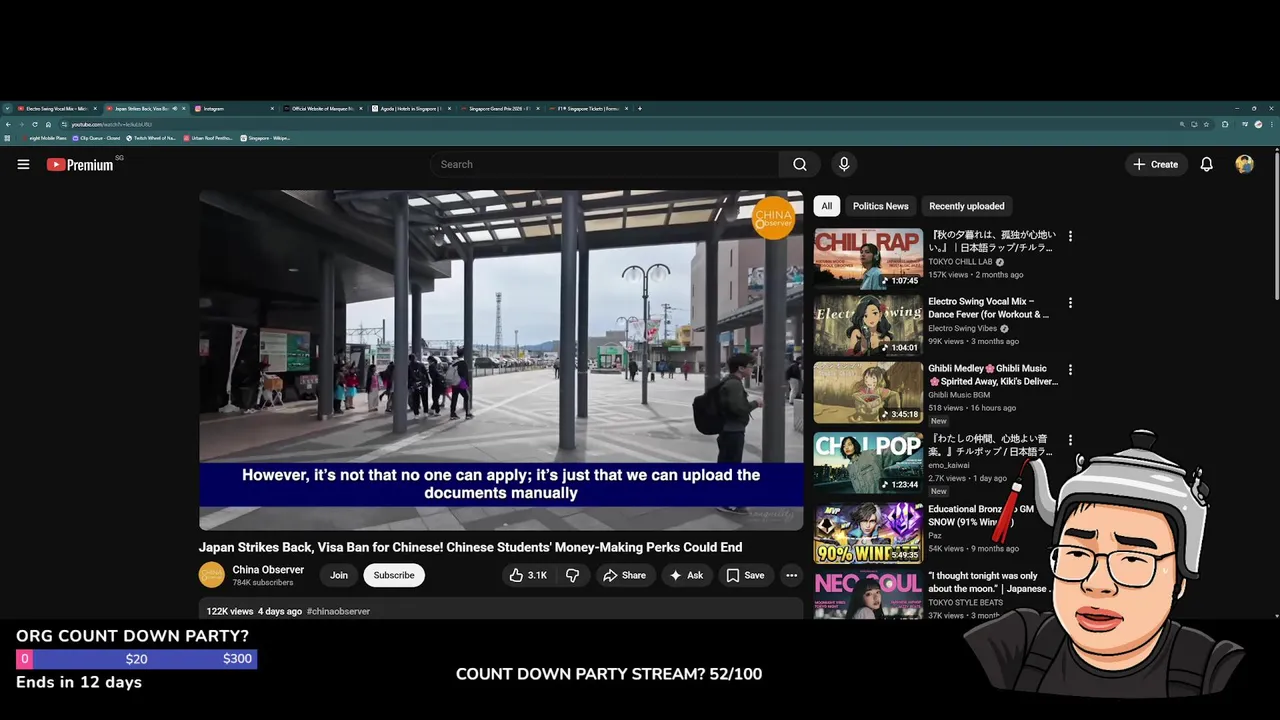This screenshot has height=720, width=1280.
Task: Click China Observer channel avatar
Action: coord(212,575)
